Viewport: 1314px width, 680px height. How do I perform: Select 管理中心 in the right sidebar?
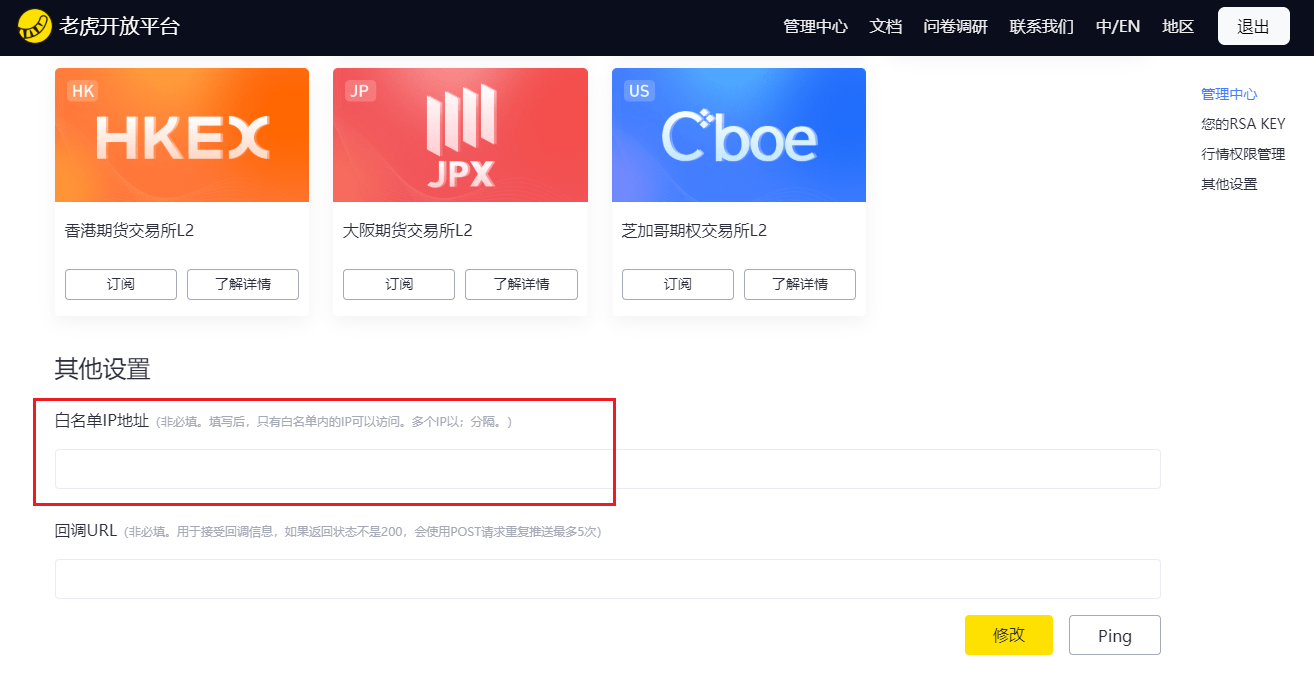coord(1229,94)
